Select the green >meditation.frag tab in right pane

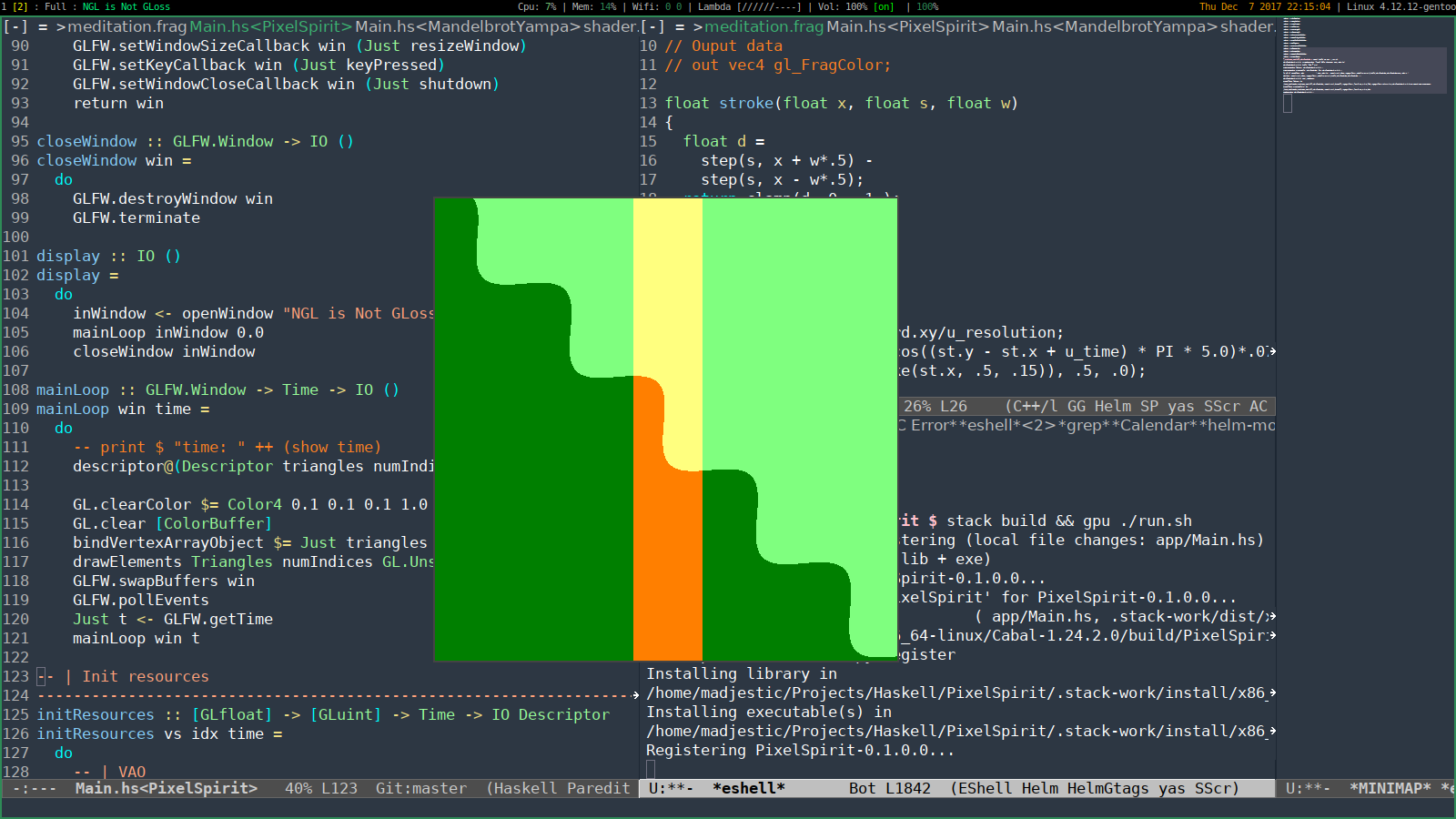(x=758, y=26)
